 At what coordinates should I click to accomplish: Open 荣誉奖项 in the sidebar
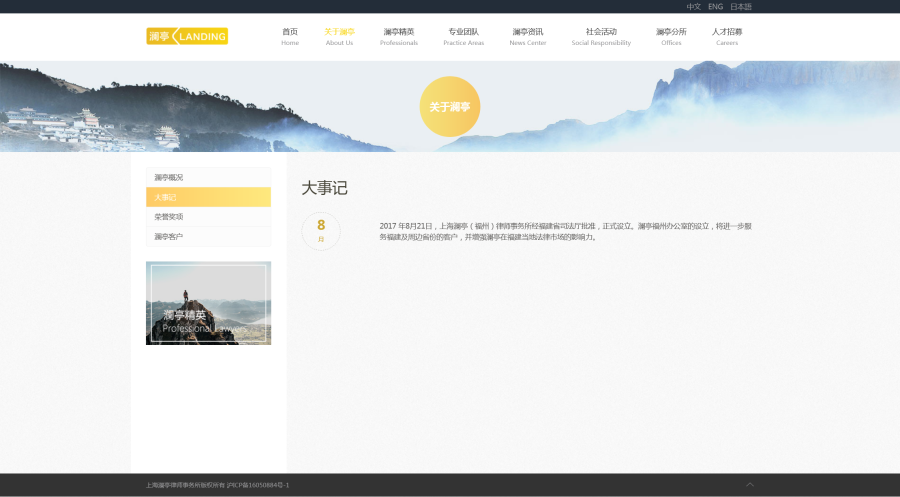tap(208, 217)
